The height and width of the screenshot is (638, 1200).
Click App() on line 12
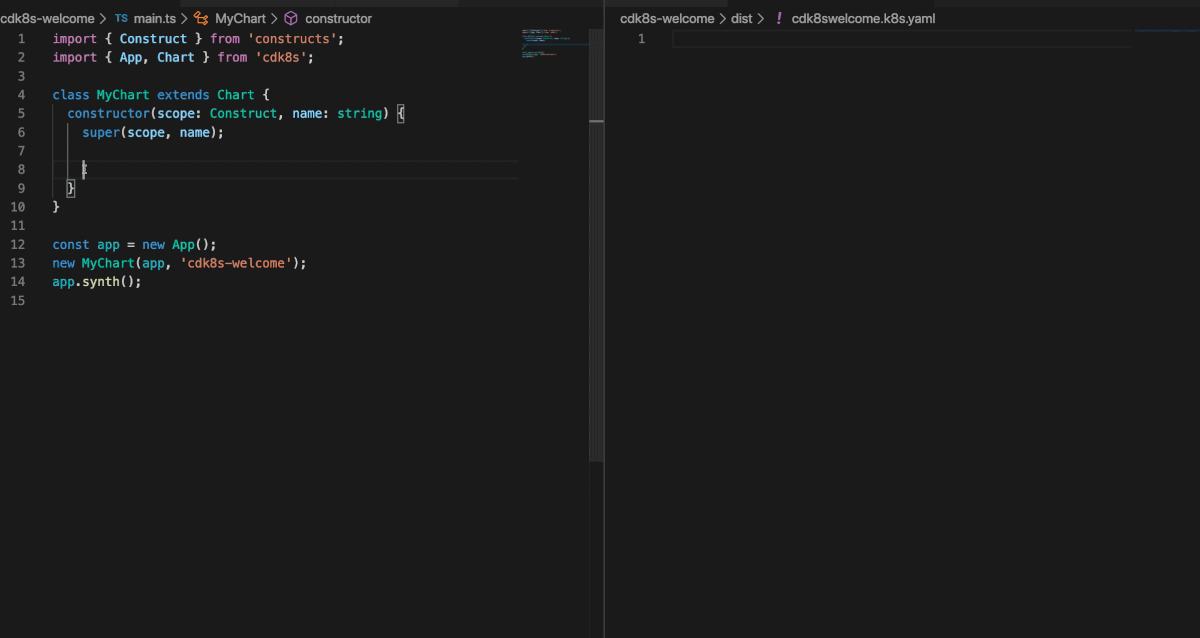190,244
